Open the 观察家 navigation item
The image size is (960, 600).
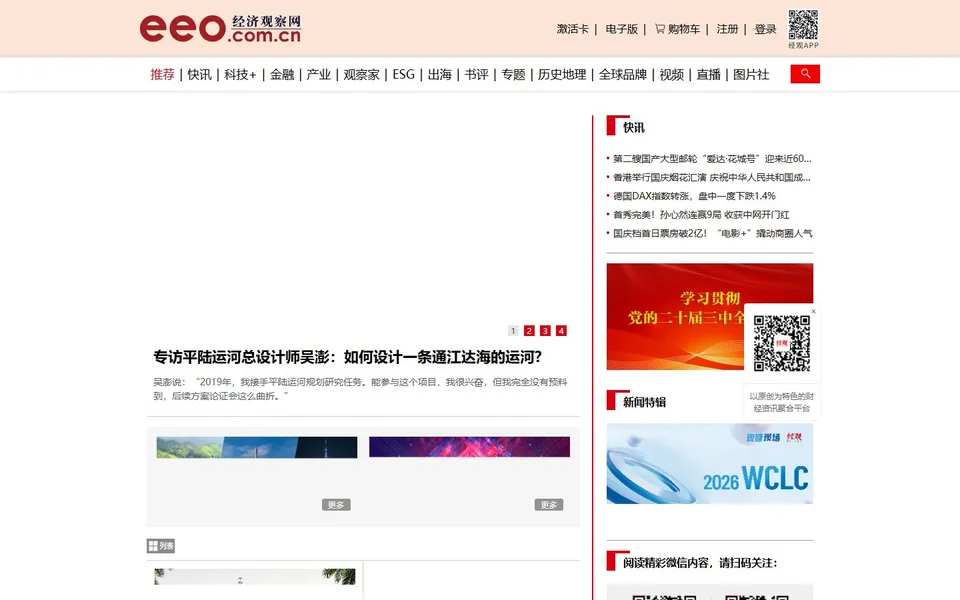click(361, 75)
